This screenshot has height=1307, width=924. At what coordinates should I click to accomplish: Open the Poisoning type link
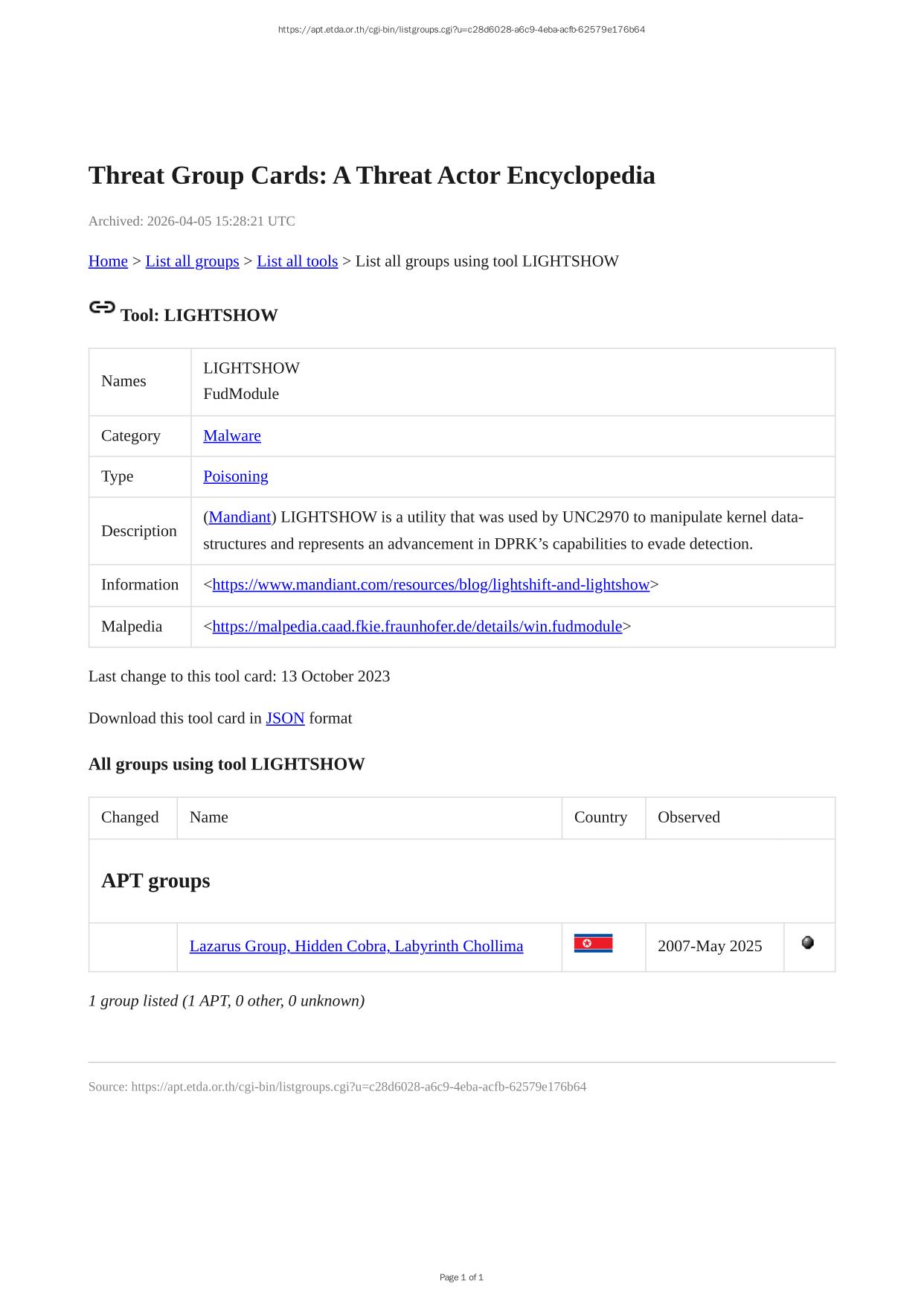(x=235, y=476)
